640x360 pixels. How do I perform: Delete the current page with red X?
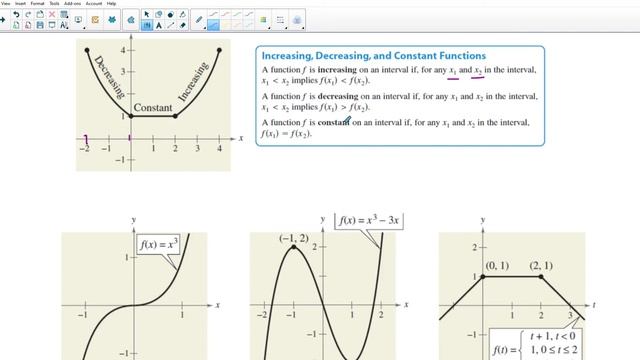[52, 15]
